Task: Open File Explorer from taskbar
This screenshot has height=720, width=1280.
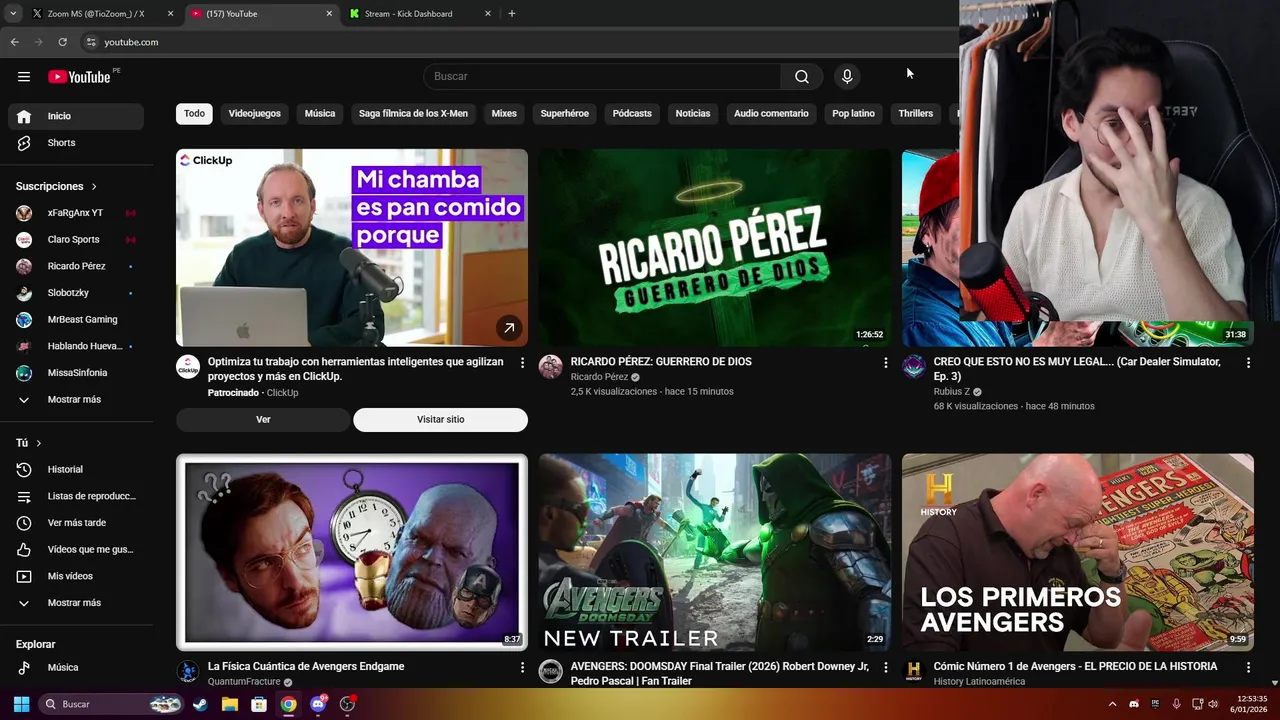Action: coord(229,704)
